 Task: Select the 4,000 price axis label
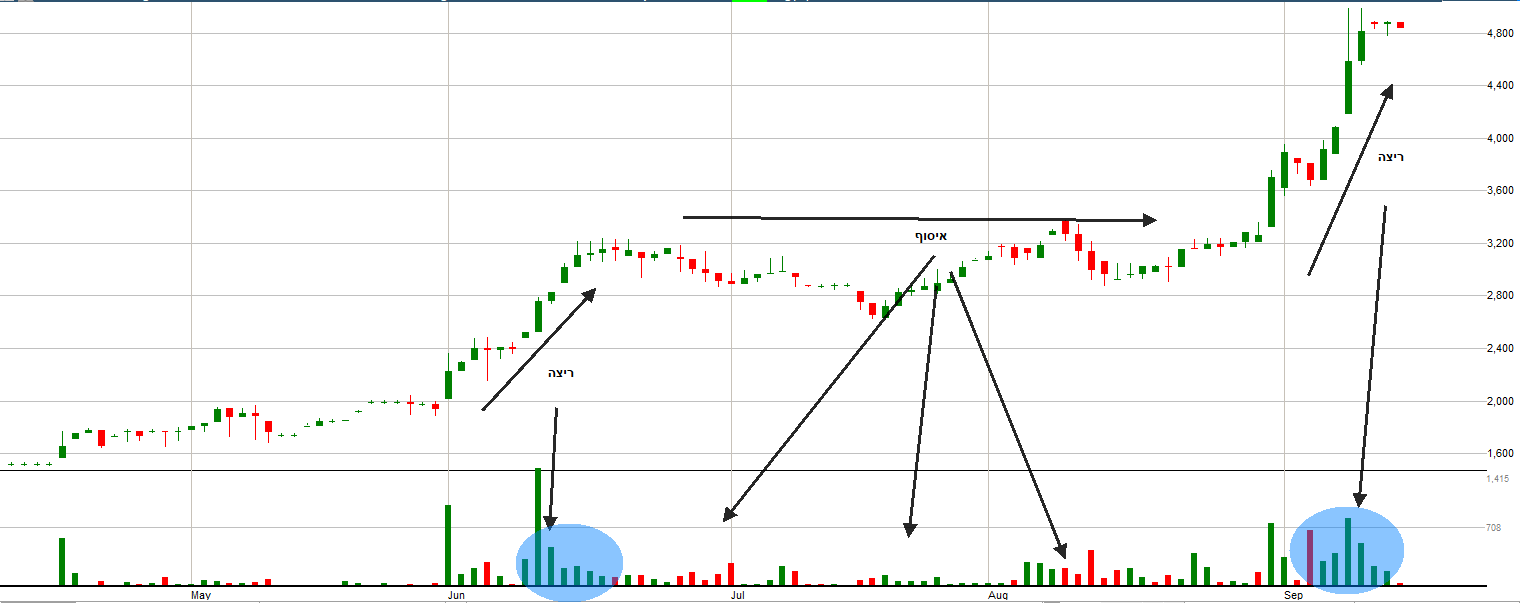pos(1500,138)
